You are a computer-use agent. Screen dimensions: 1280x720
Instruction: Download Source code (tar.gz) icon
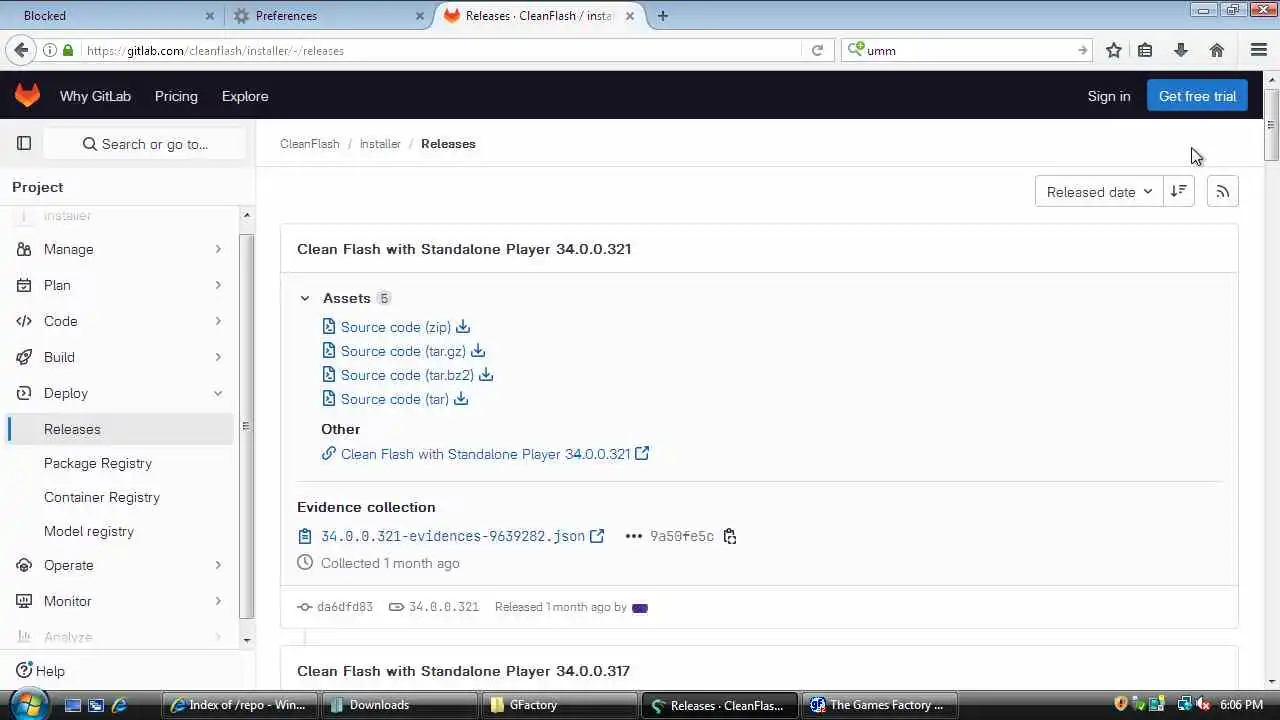[x=478, y=351]
